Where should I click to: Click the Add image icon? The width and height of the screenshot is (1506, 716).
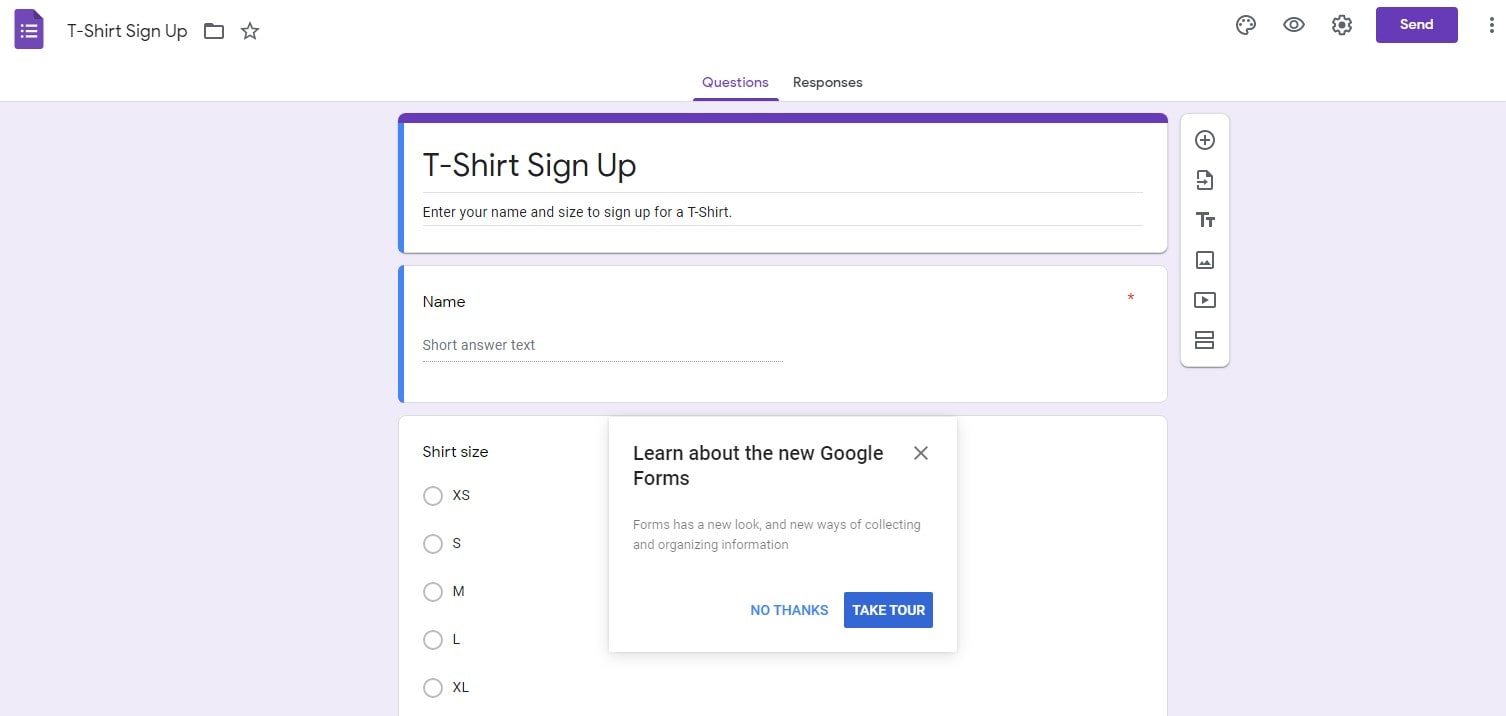tap(1205, 260)
